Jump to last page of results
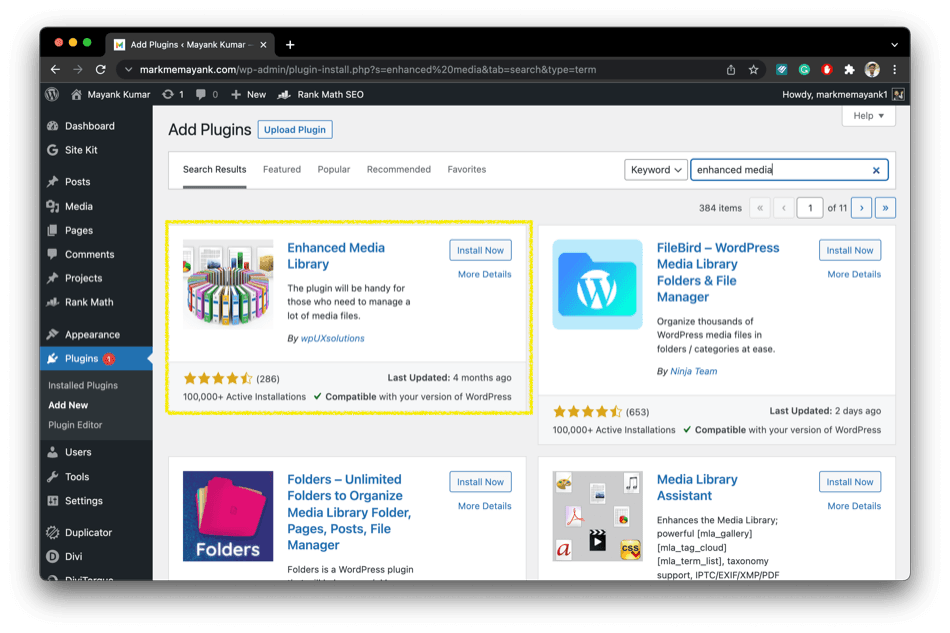This screenshot has width=950, height=633. click(x=885, y=208)
